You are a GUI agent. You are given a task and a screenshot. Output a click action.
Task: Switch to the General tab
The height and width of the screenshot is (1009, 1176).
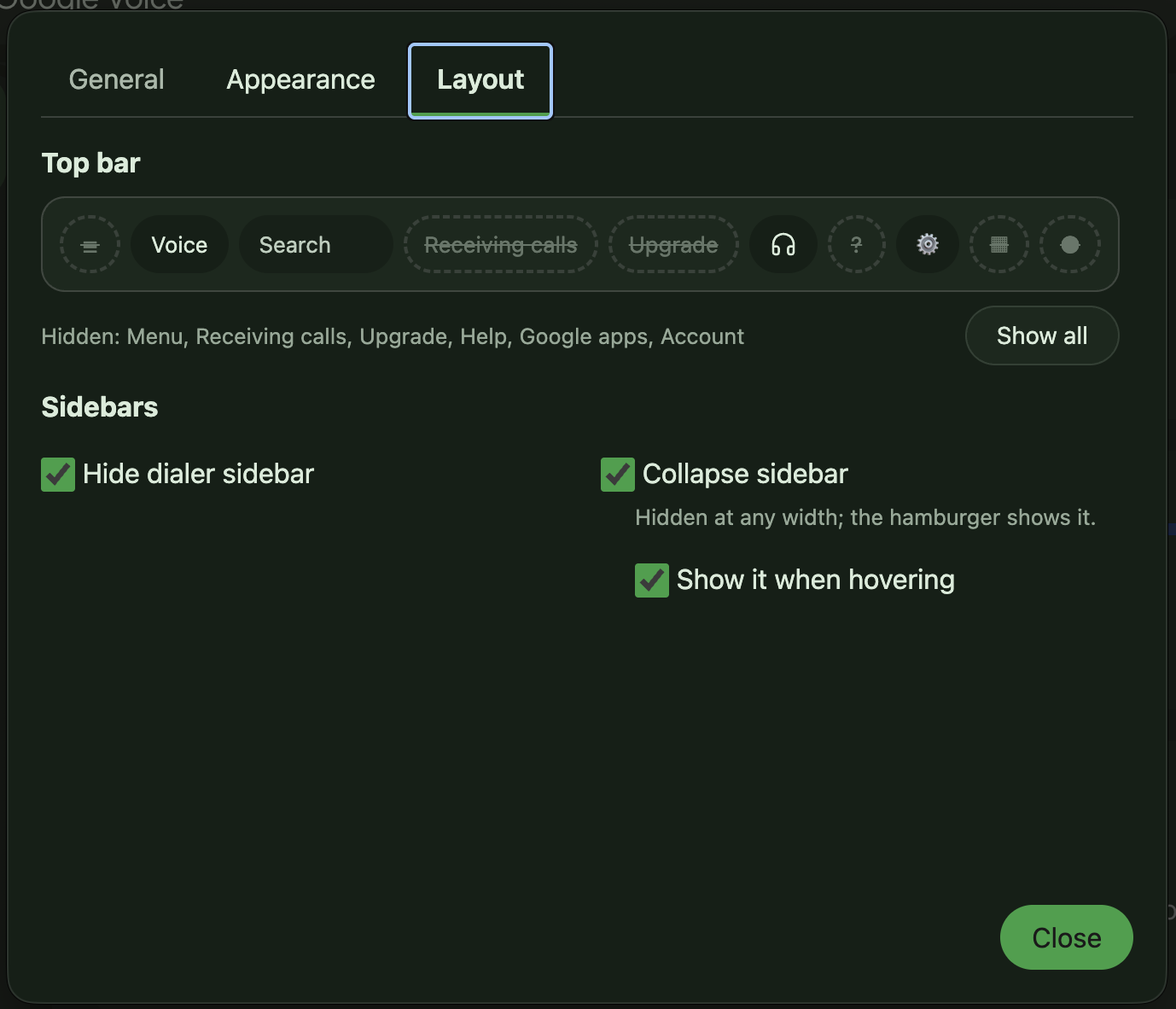pos(117,80)
